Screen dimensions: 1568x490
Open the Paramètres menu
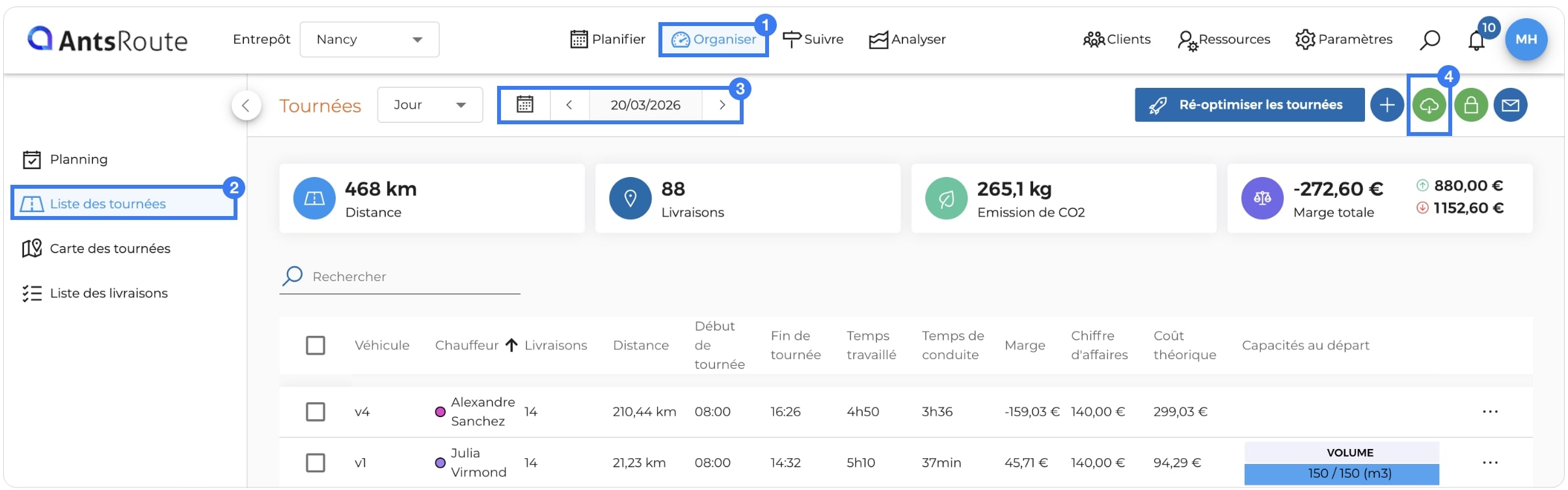[x=1344, y=40]
